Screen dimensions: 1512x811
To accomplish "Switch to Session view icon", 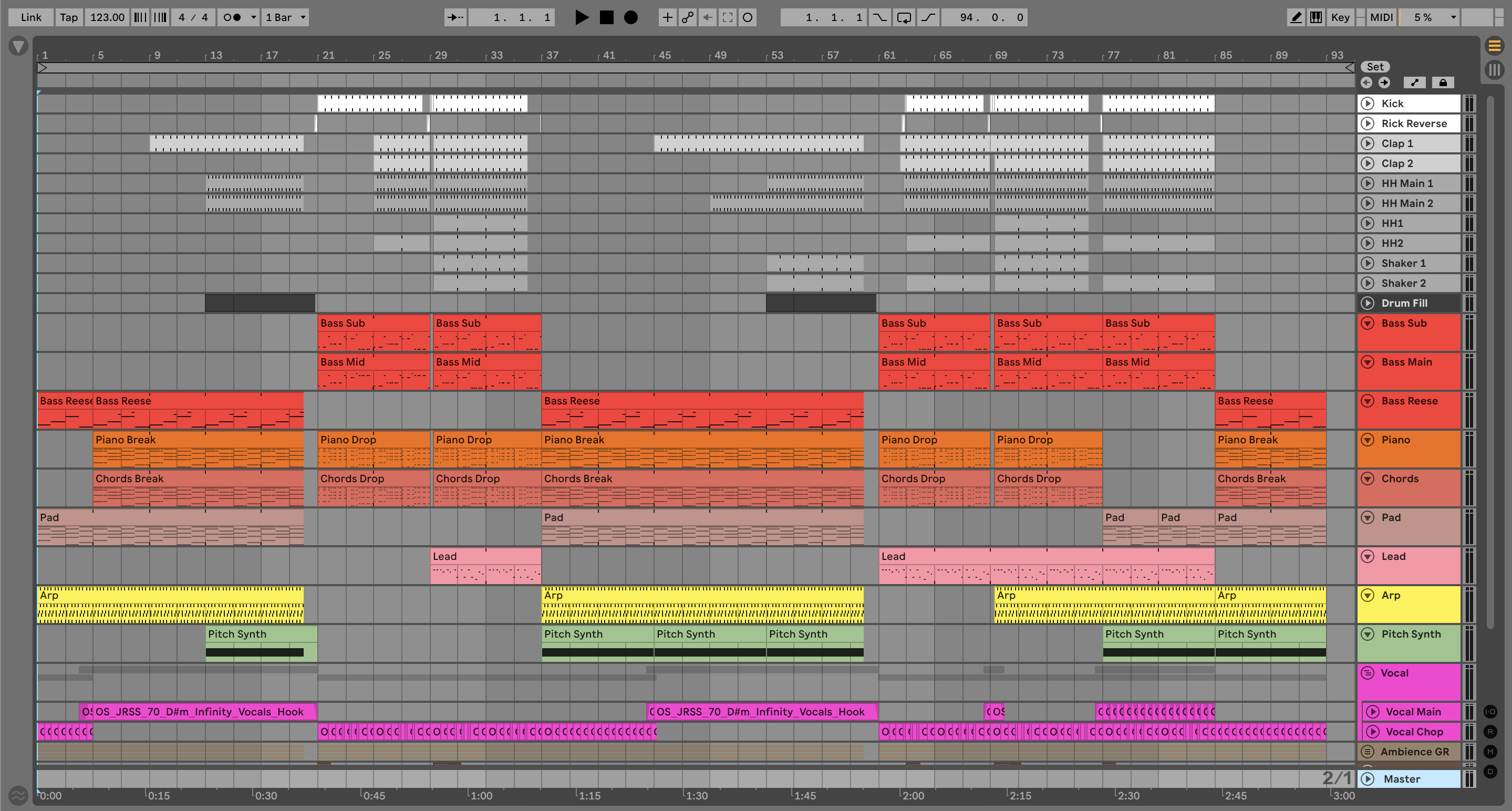I will click(x=1494, y=70).
